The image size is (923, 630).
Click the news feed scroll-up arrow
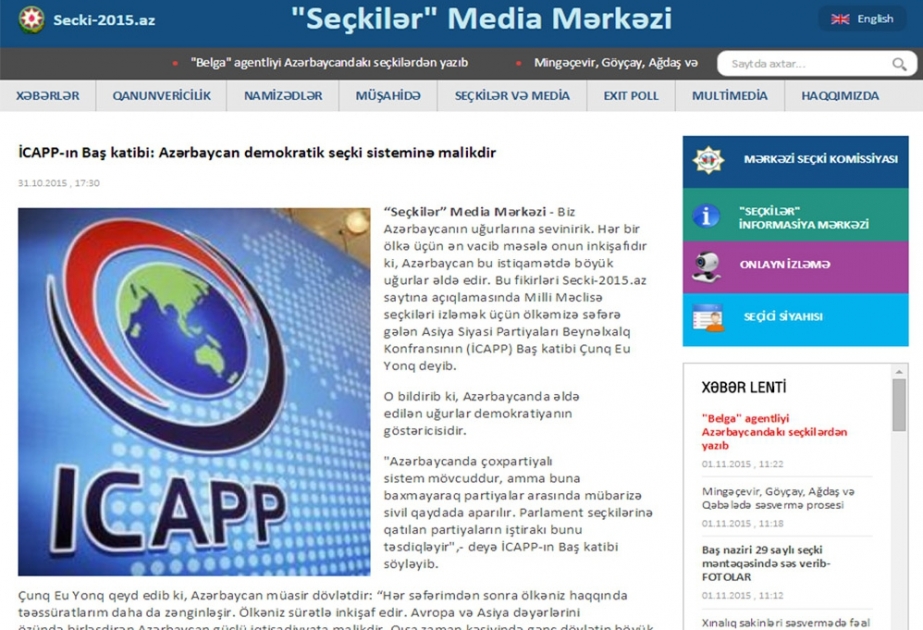[898, 372]
